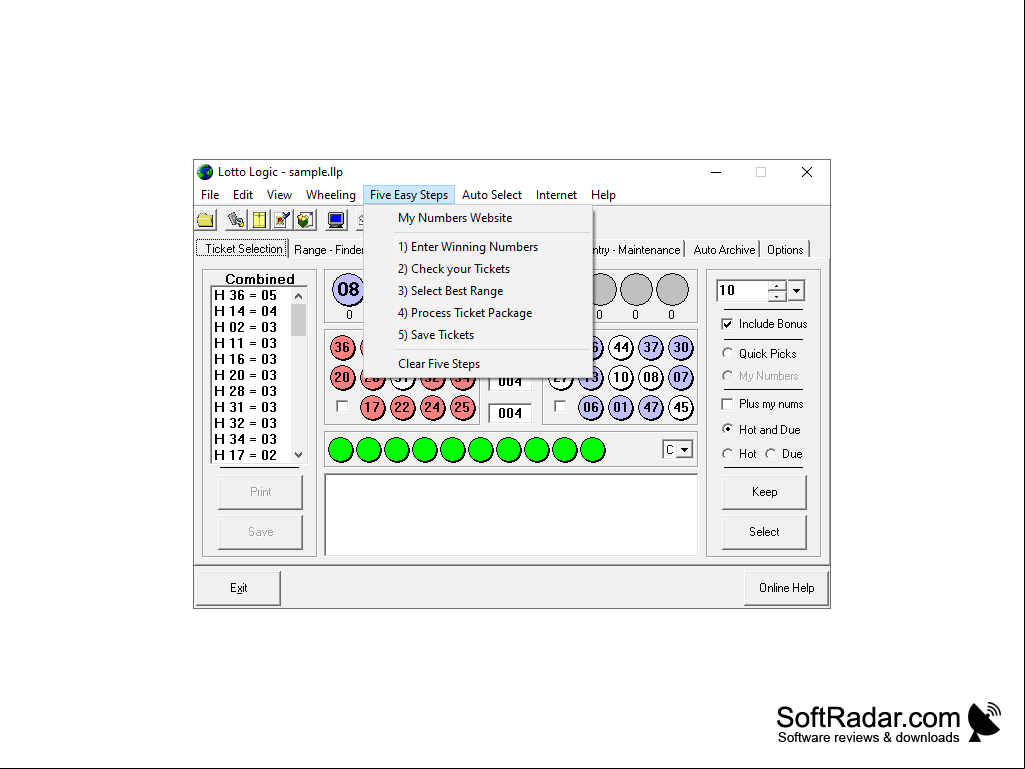
Task: Enable the Plus my nums checkbox
Action: (727, 403)
